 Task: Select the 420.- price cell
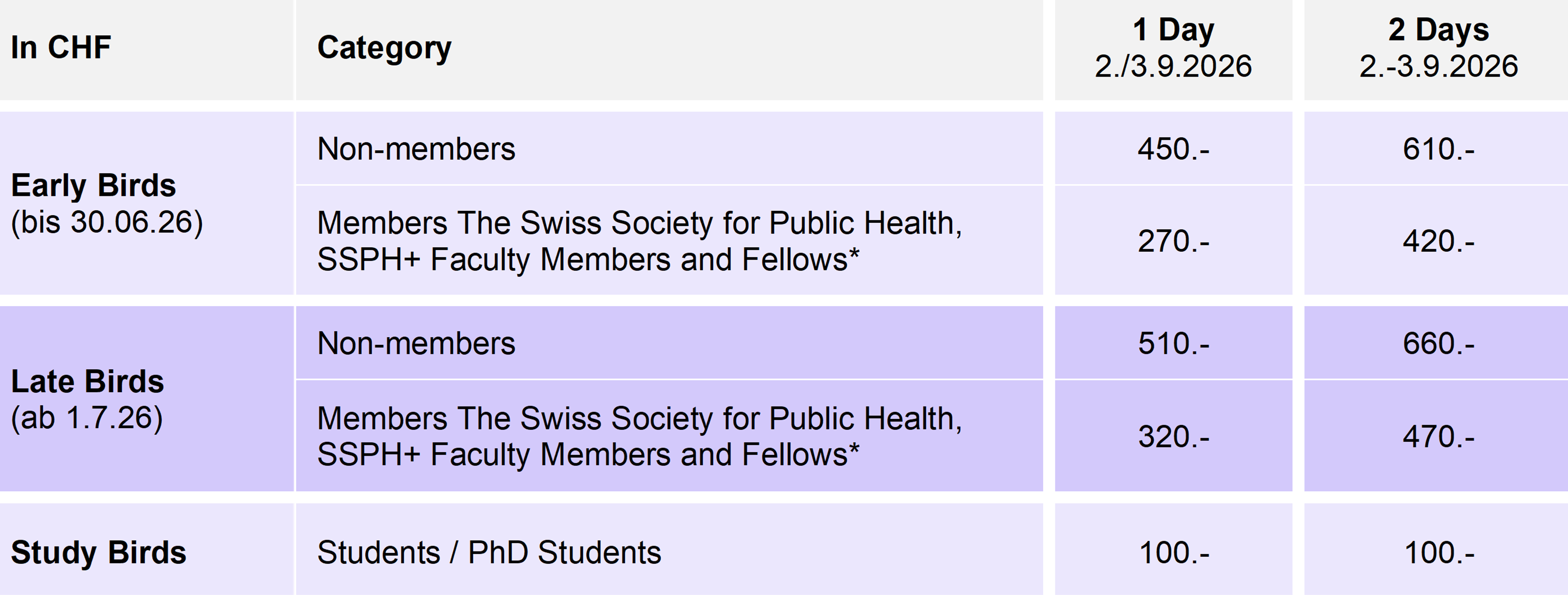1438,241
